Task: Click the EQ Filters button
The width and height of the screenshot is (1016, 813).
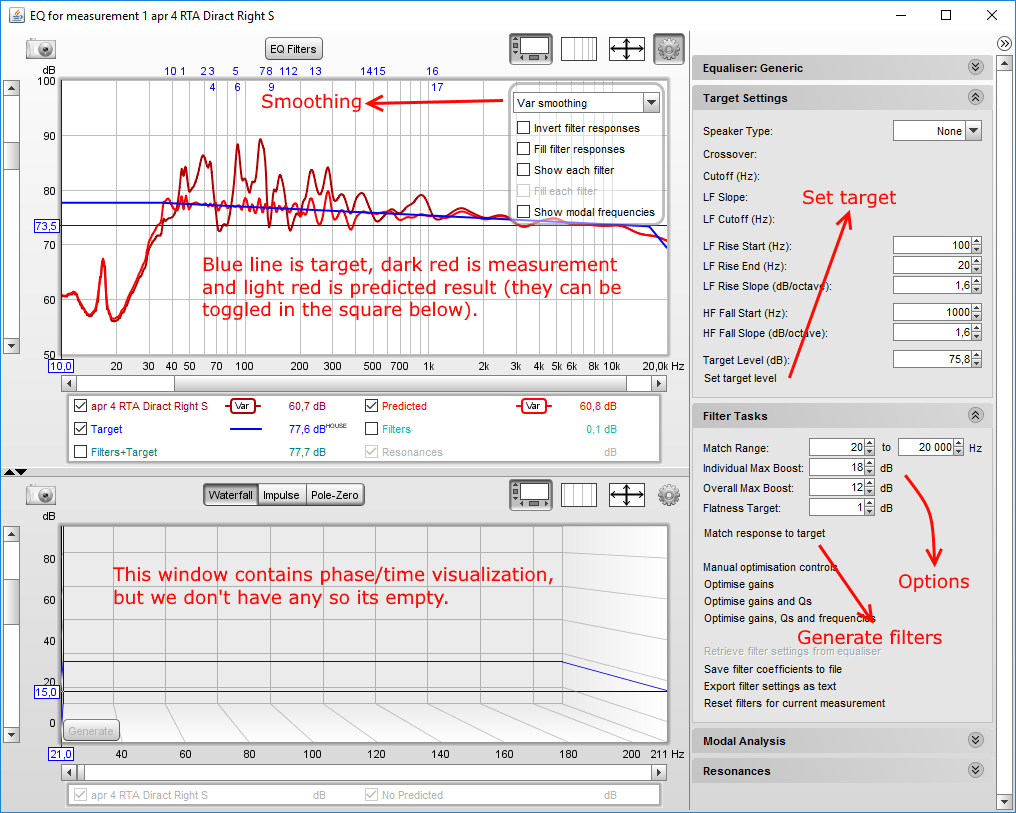Action: pyautogui.click(x=294, y=49)
